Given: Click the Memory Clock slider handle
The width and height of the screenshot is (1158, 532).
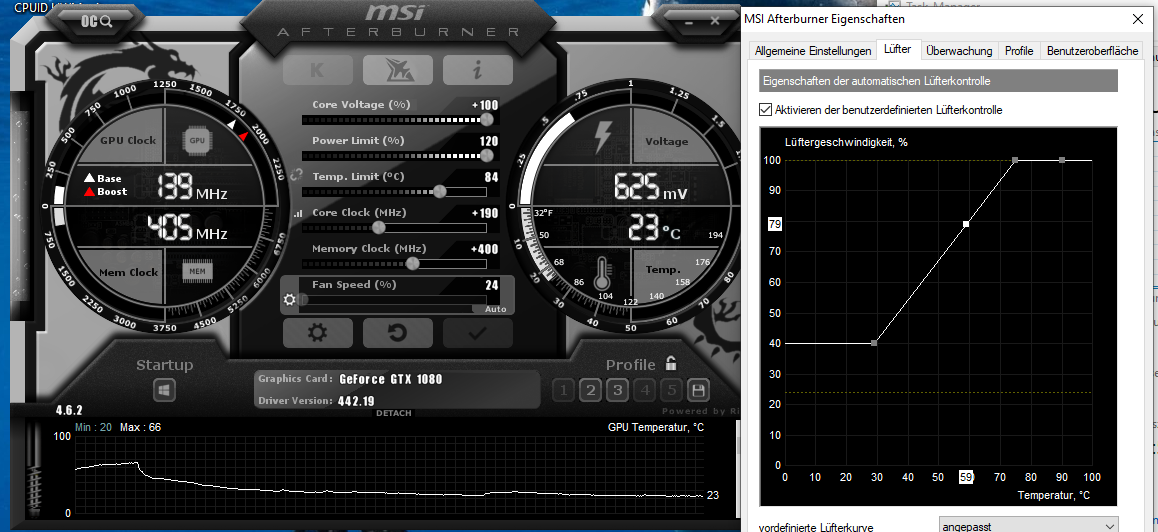Looking at the screenshot, I should 413,263.
